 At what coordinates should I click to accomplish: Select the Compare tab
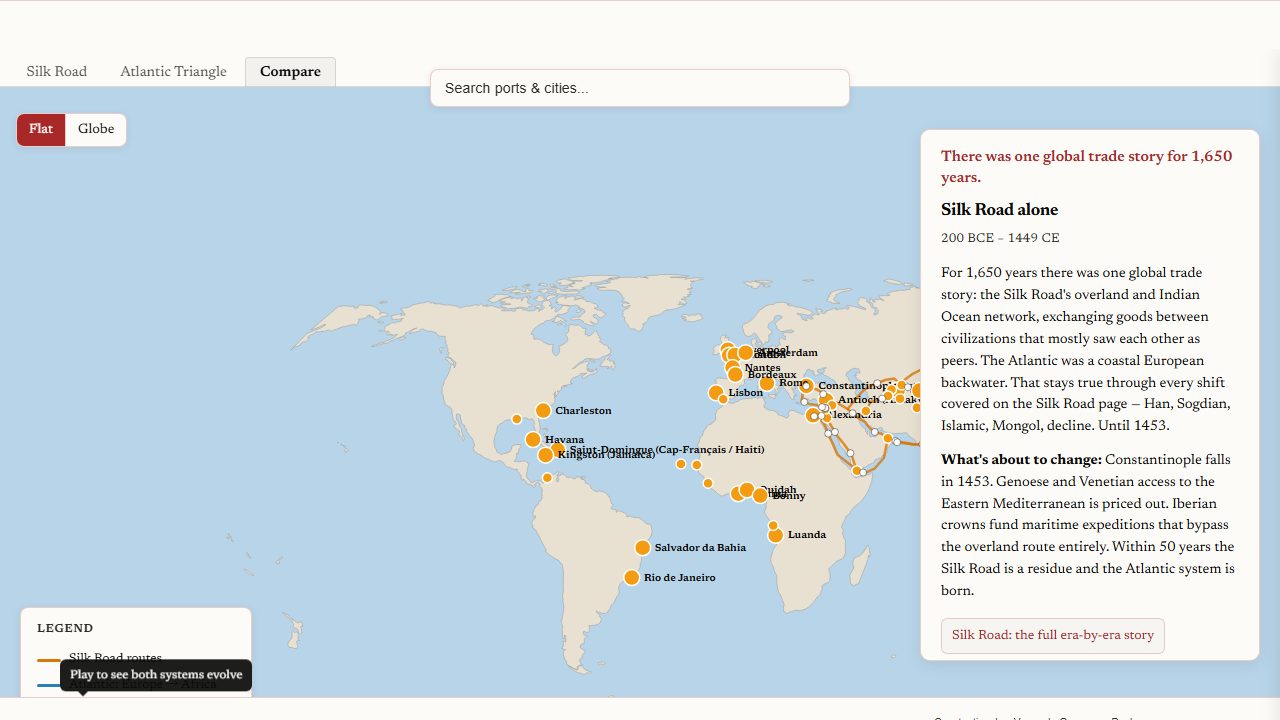pos(290,72)
